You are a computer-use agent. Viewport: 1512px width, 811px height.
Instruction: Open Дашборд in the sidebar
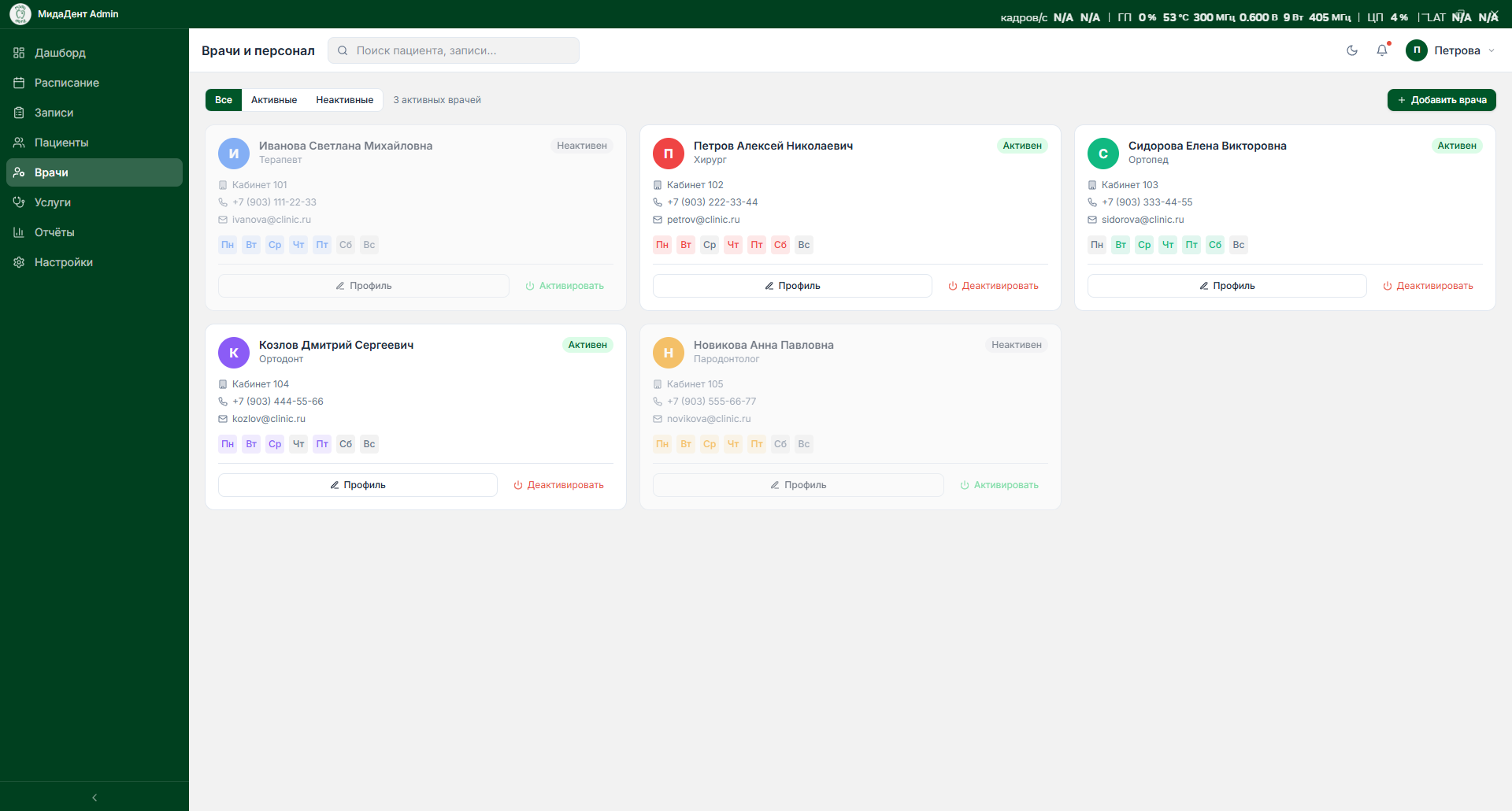click(94, 53)
